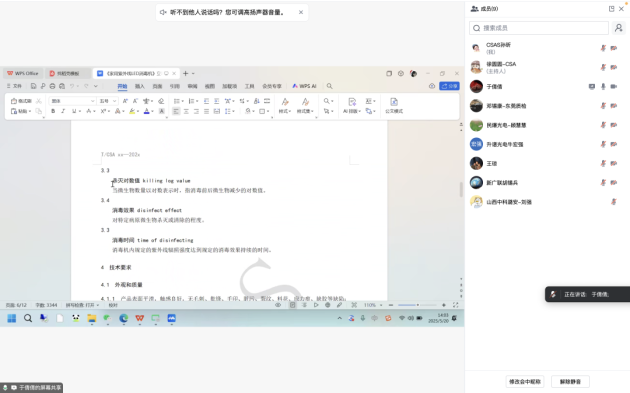Select center text alignment icon

point(186,111)
